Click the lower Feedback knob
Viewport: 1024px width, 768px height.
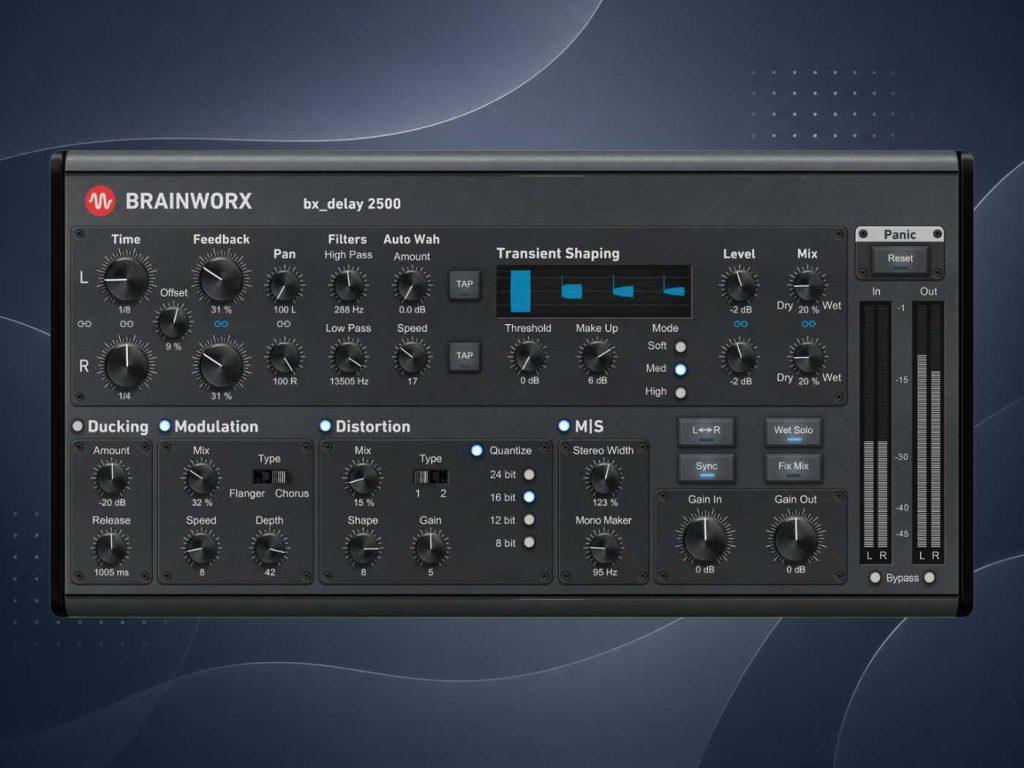[221, 364]
